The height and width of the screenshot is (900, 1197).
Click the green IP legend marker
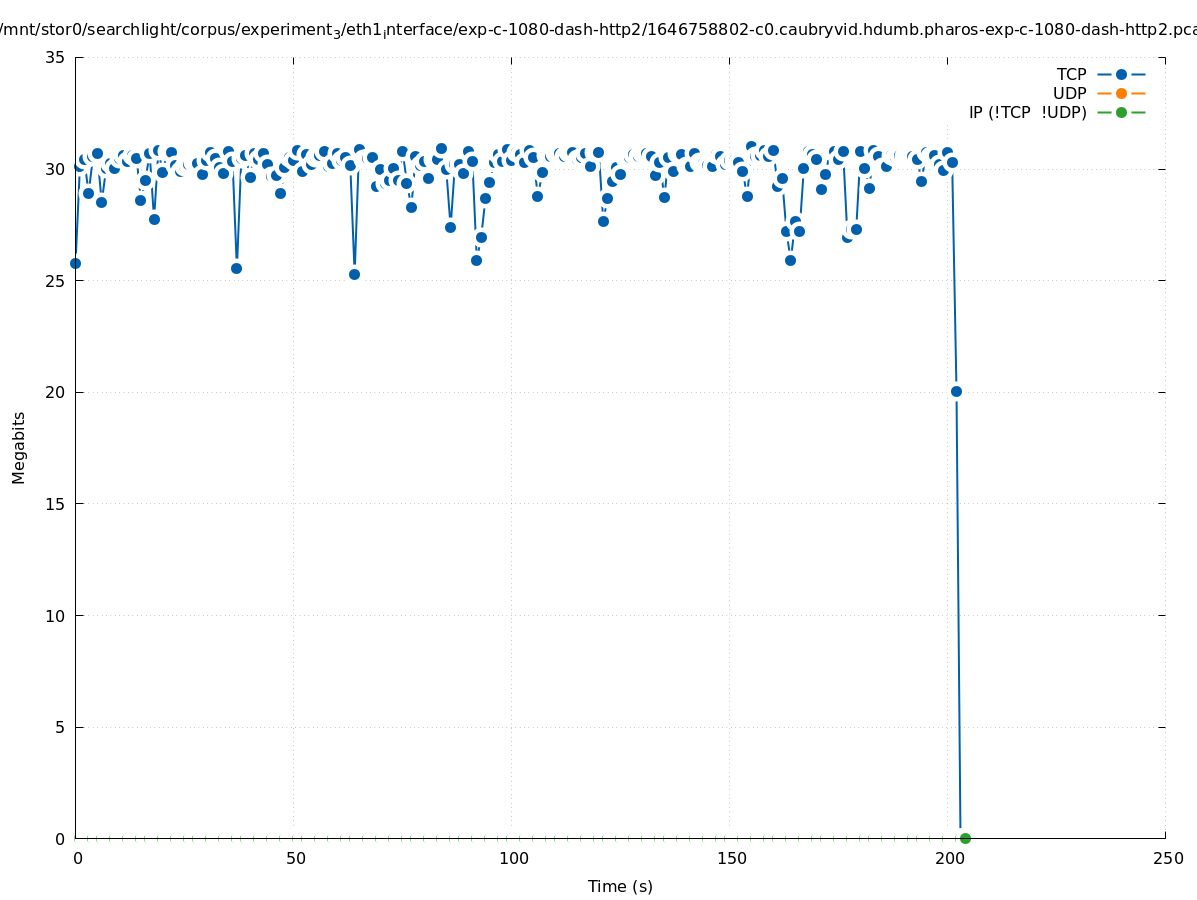pyautogui.click(x=1121, y=112)
